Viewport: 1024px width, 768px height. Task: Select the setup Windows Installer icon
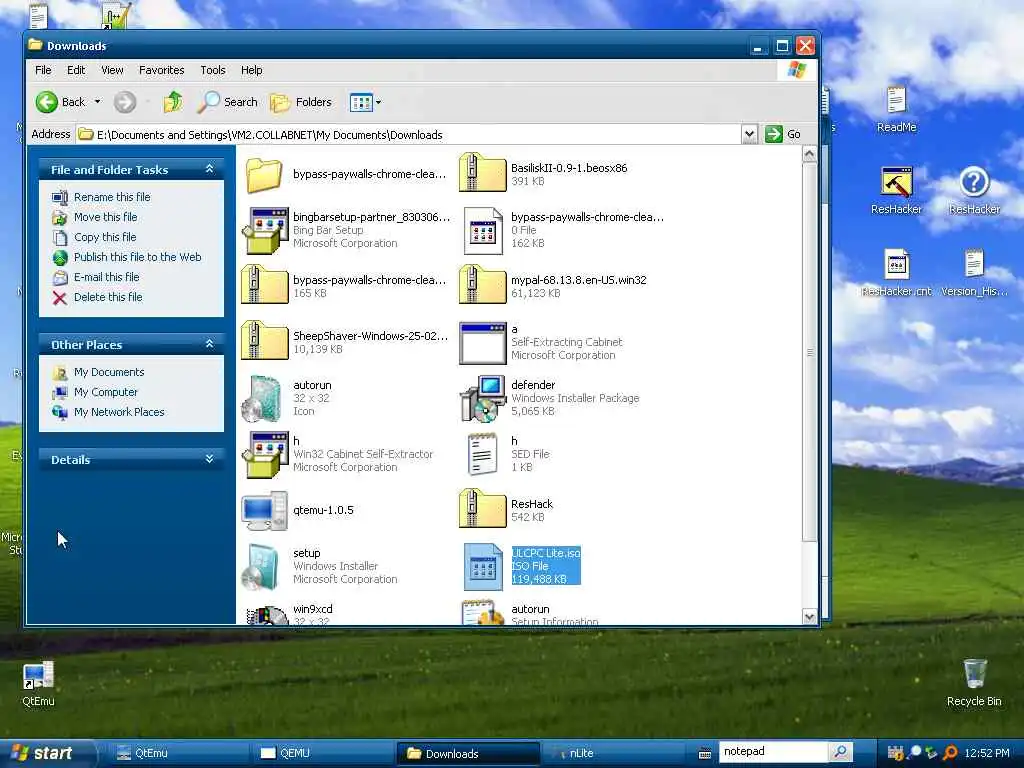coord(263,567)
